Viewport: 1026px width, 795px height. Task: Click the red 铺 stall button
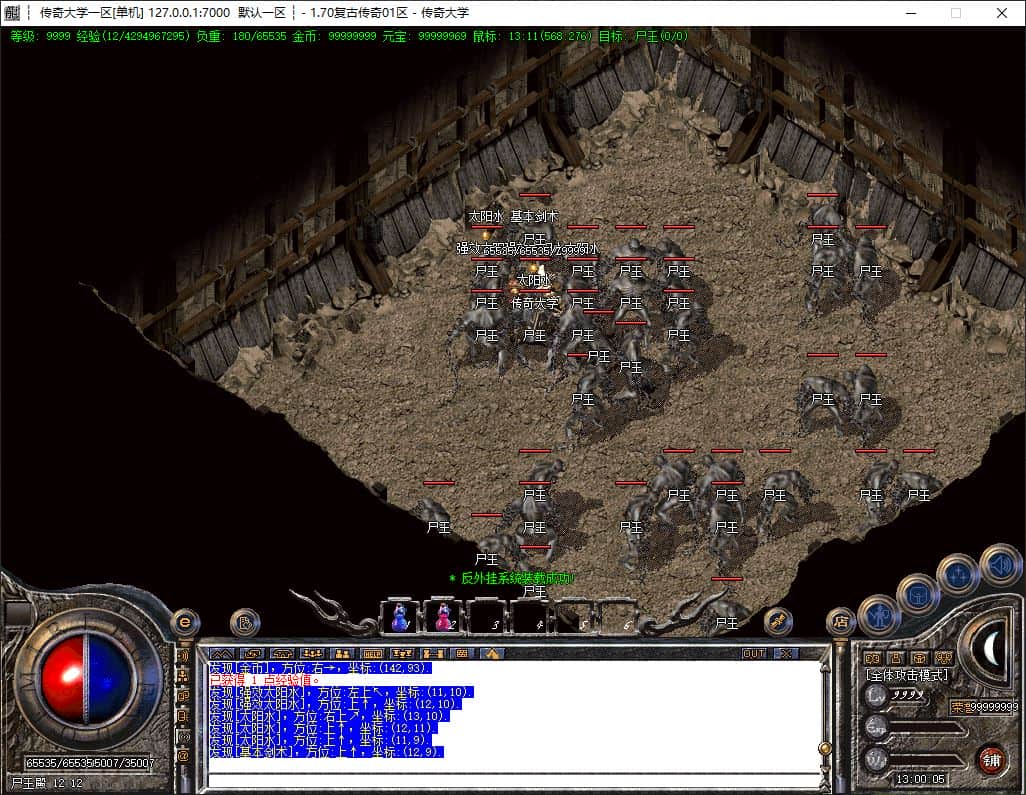[x=991, y=760]
